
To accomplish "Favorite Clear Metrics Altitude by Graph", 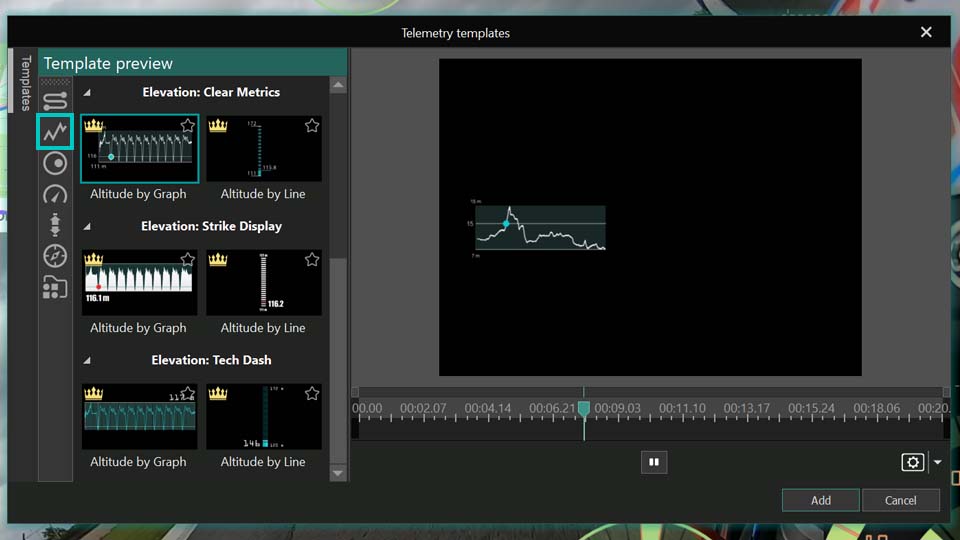I will click(187, 126).
